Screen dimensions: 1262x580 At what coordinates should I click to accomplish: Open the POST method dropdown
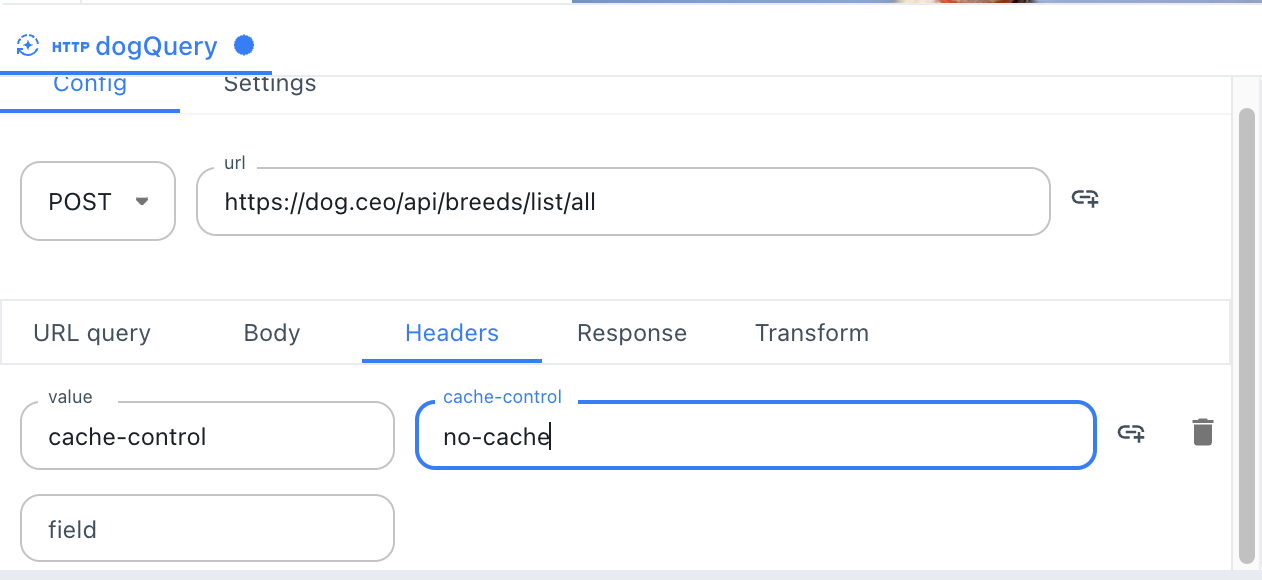tap(97, 201)
